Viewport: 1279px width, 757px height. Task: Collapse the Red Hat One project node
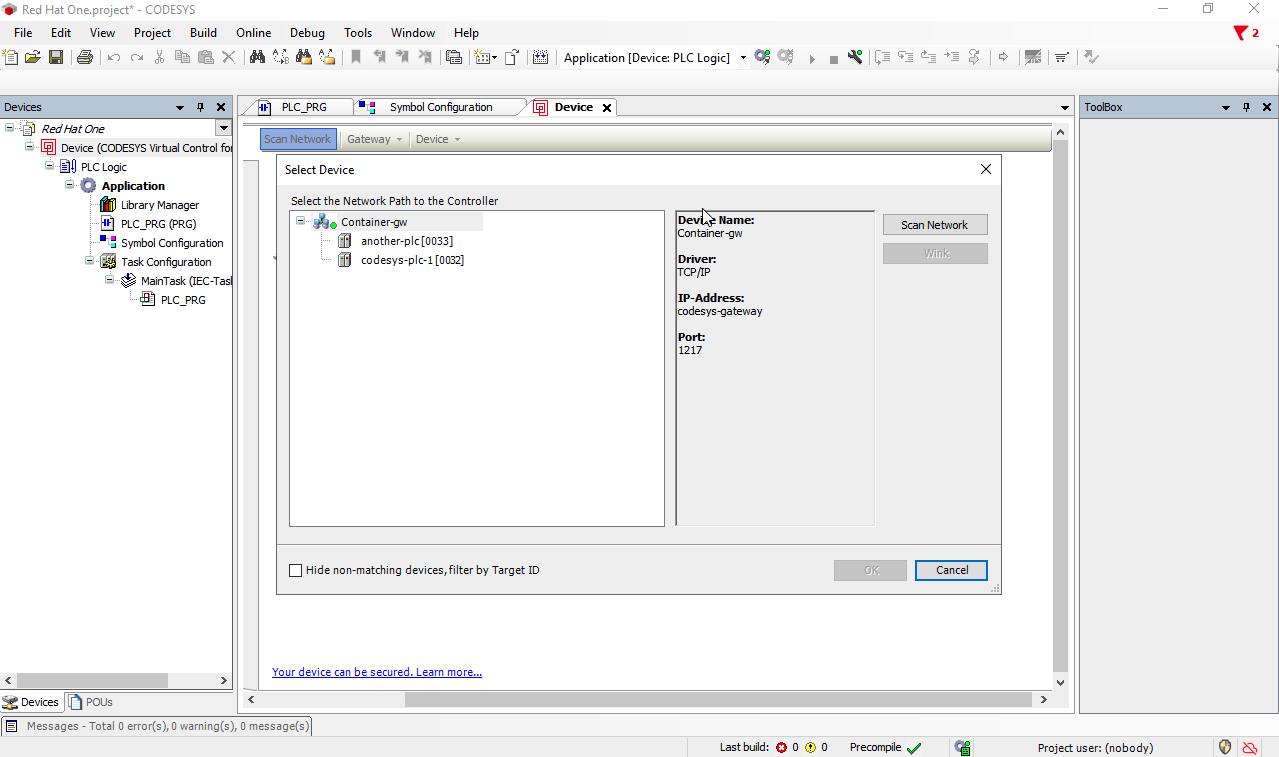pyautogui.click(x=10, y=128)
